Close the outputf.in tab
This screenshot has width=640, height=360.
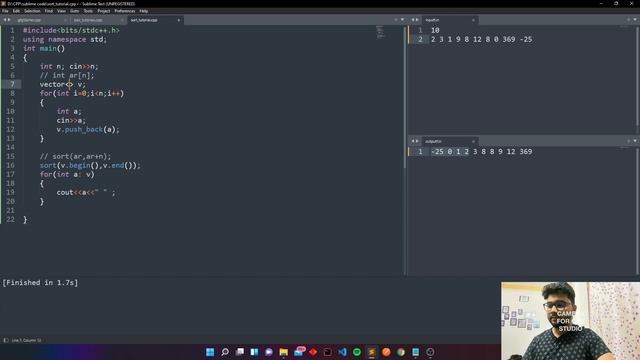coord(473,141)
